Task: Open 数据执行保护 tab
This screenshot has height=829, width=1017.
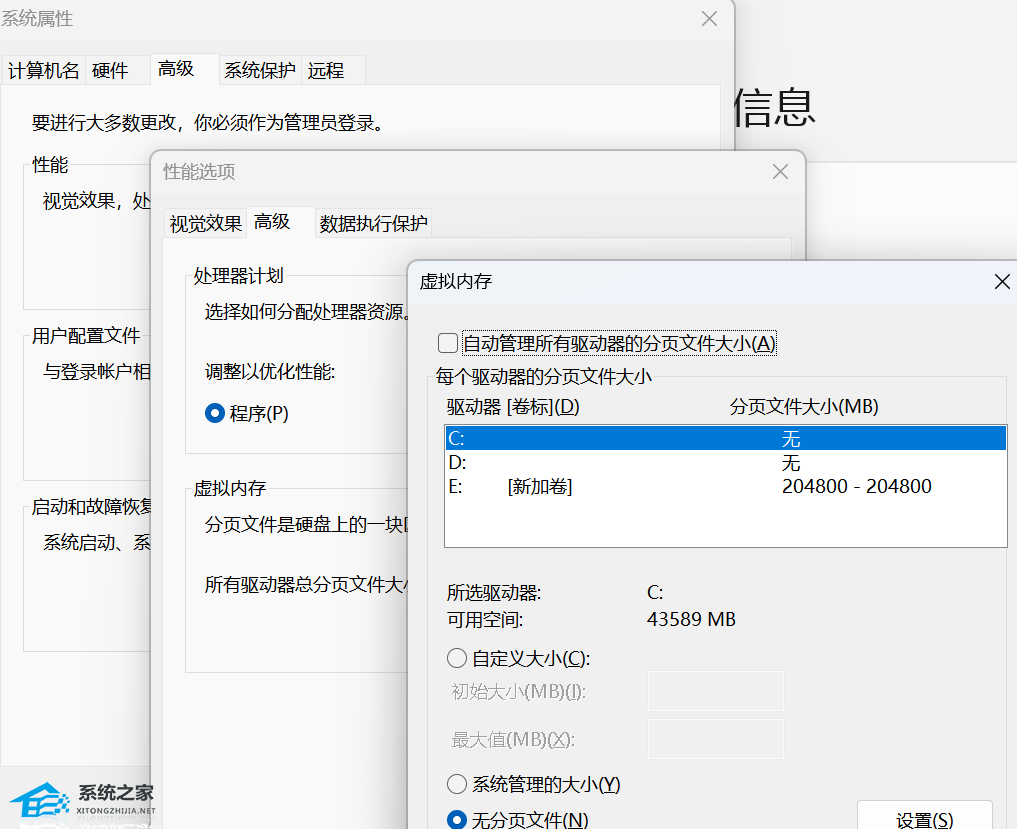Action: click(x=373, y=224)
